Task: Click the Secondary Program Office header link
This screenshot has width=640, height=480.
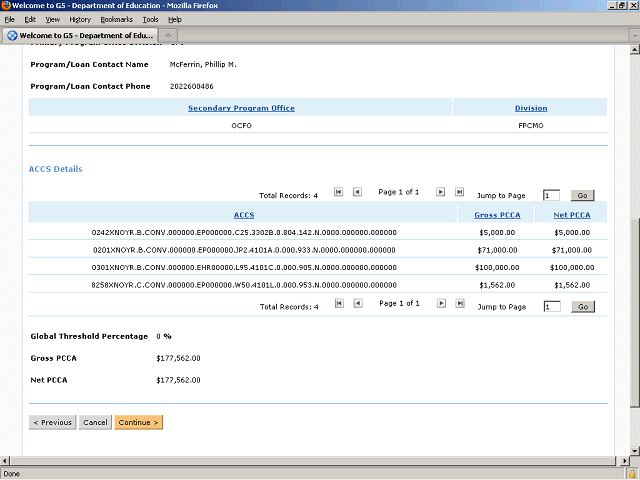Action: pyautogui.click(x=241, y=108)
